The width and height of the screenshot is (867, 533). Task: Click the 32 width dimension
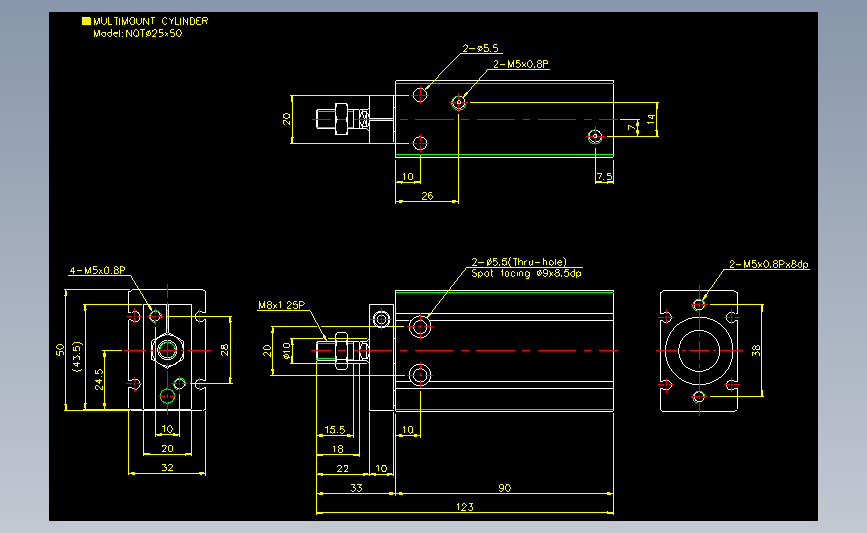(167, 467)
